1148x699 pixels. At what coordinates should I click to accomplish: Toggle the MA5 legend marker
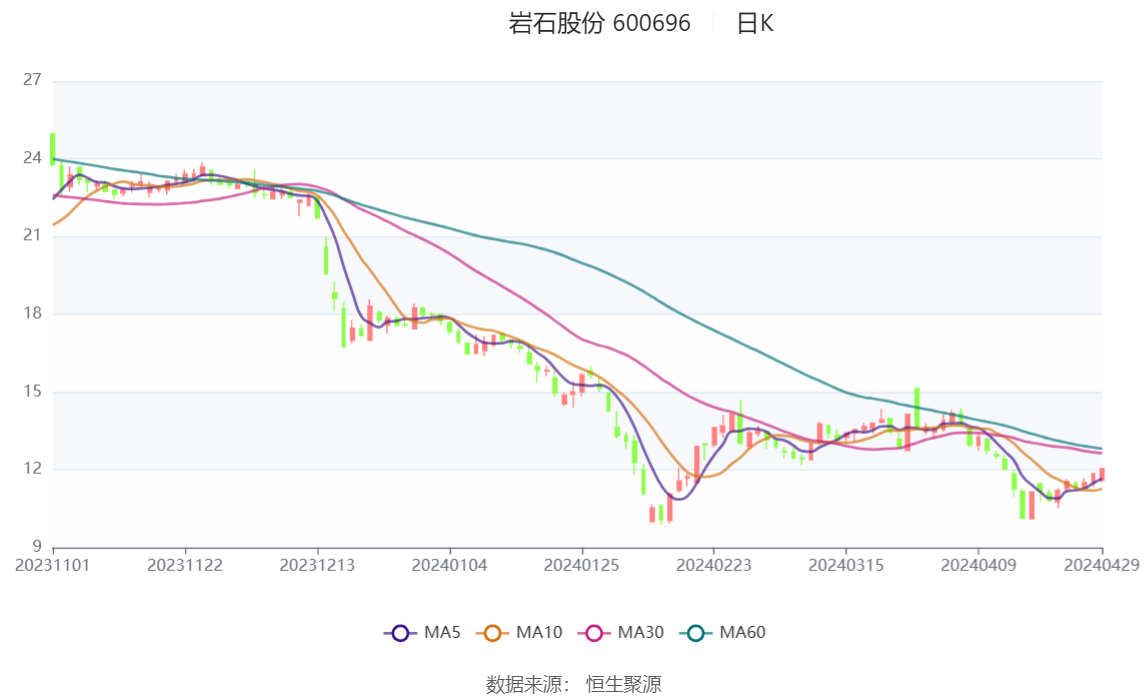pos(400,633)
